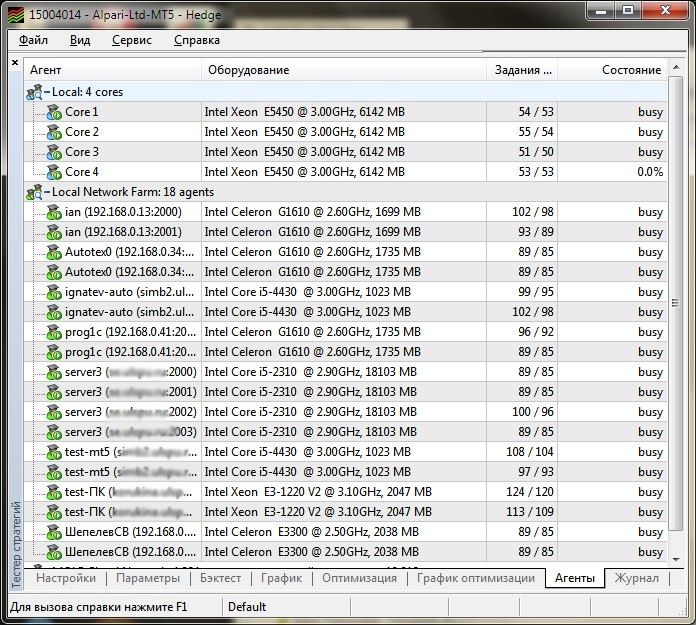Screen dimensions: 696x625
Task: Click the Core 2 agent icon
Action: (x=54, y=132)
